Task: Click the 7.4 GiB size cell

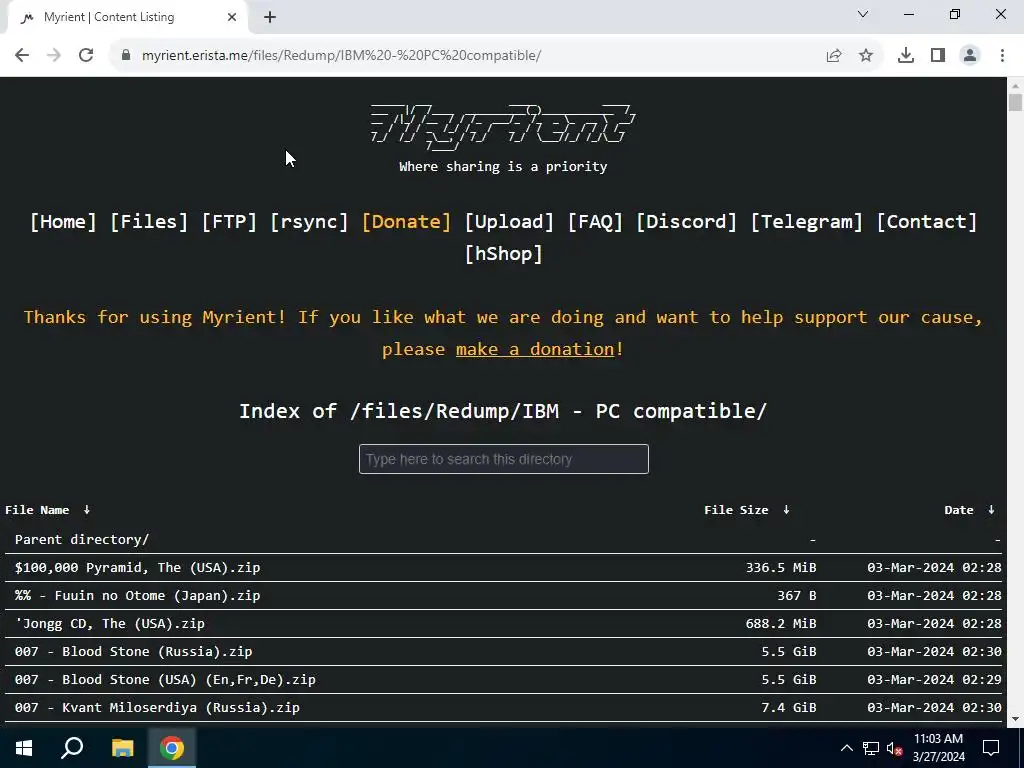Action: (x=789, y=708)
